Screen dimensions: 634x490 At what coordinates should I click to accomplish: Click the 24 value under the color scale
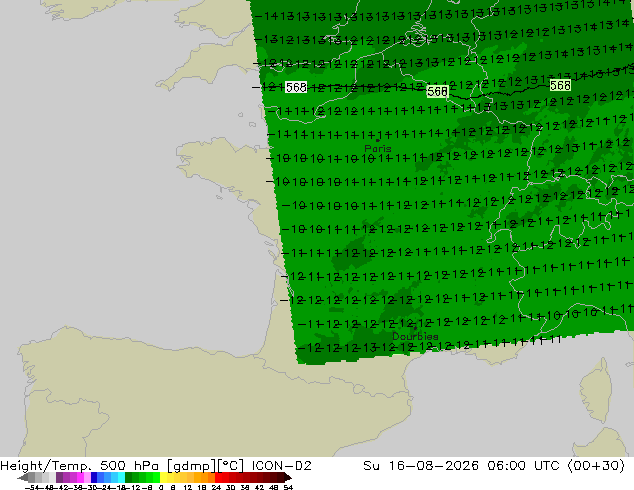(x=216, y=487)
